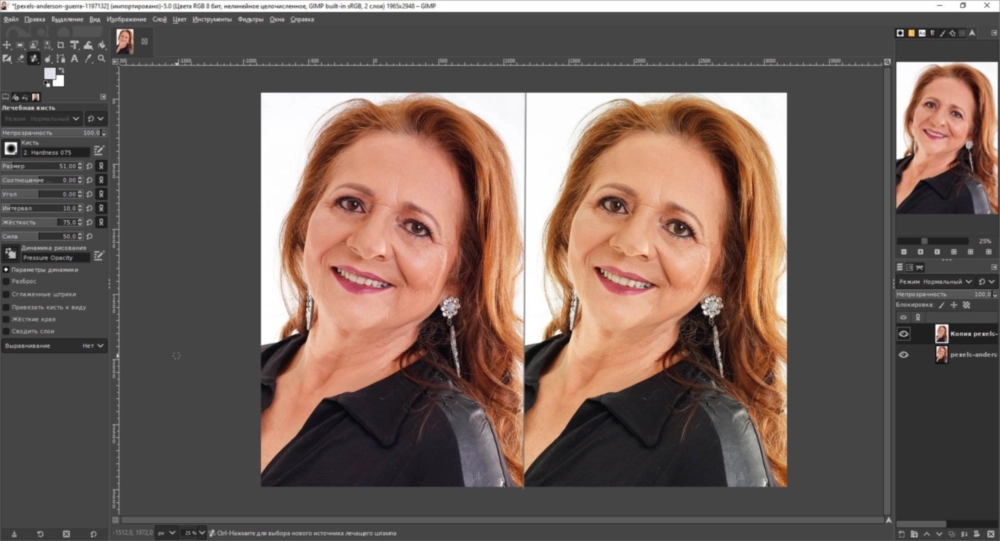Viewport: 1000px width, 541px height.
Task: Select the Rectangle Select tool
Action: point(20,45)
